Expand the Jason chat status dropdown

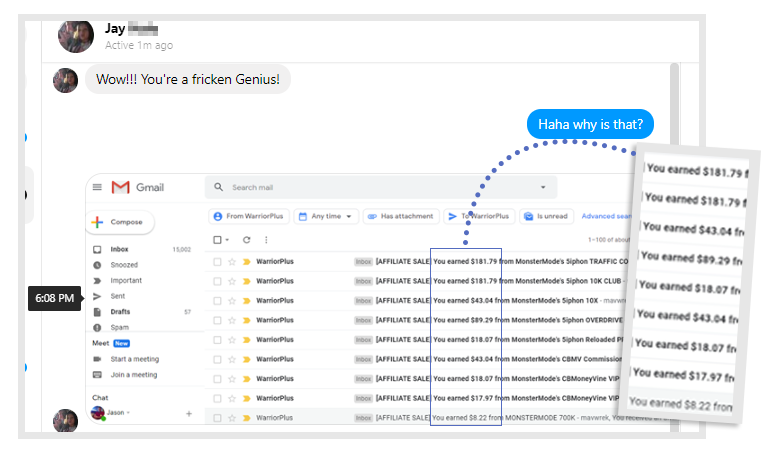coord(128,412)
